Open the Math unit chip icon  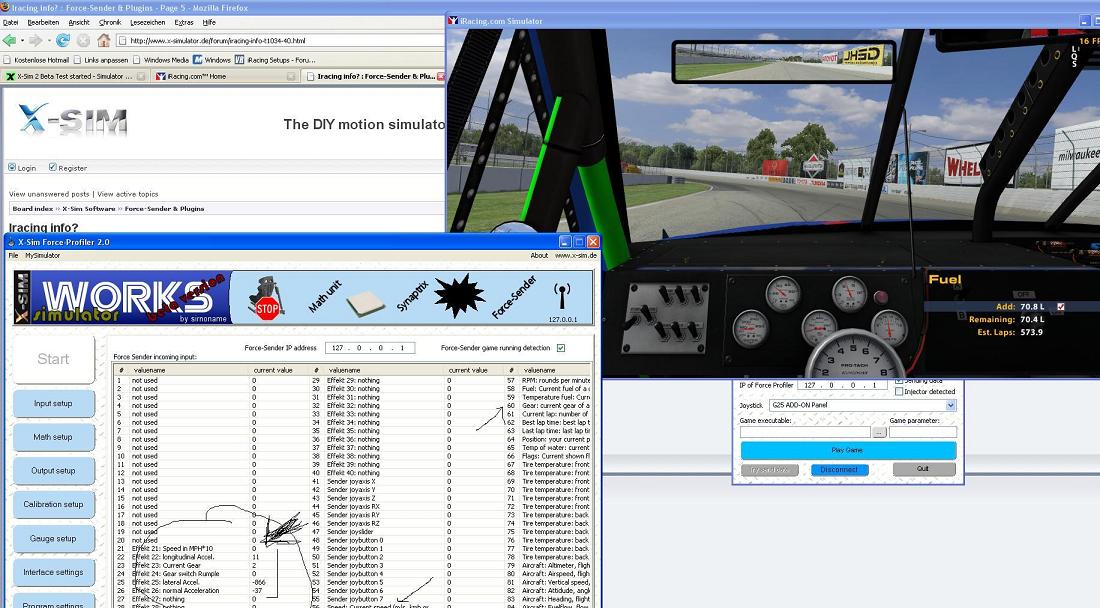pyautogui.click(x=365, y=304)
